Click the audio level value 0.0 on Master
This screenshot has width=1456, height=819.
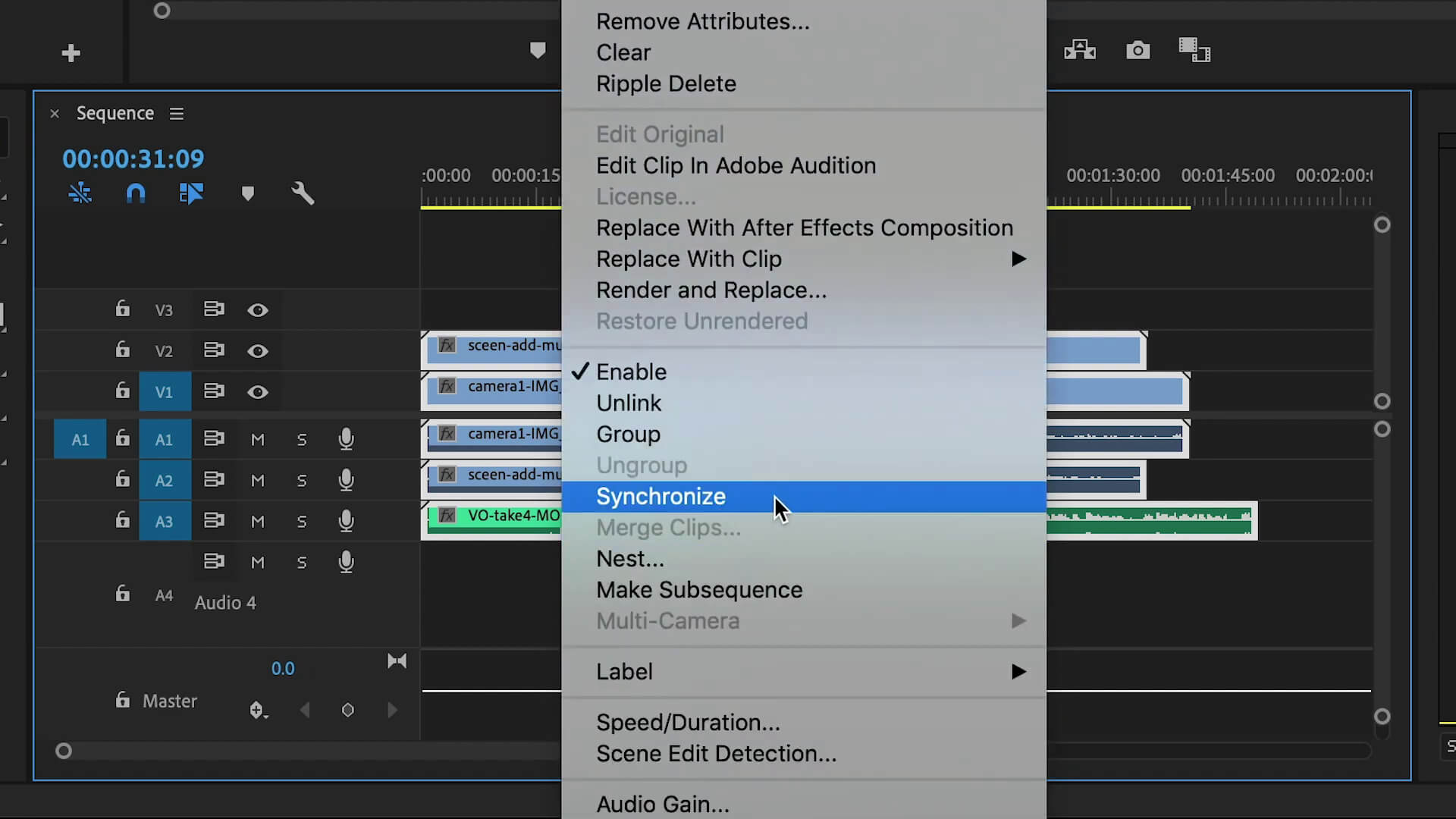click(282, 668)
